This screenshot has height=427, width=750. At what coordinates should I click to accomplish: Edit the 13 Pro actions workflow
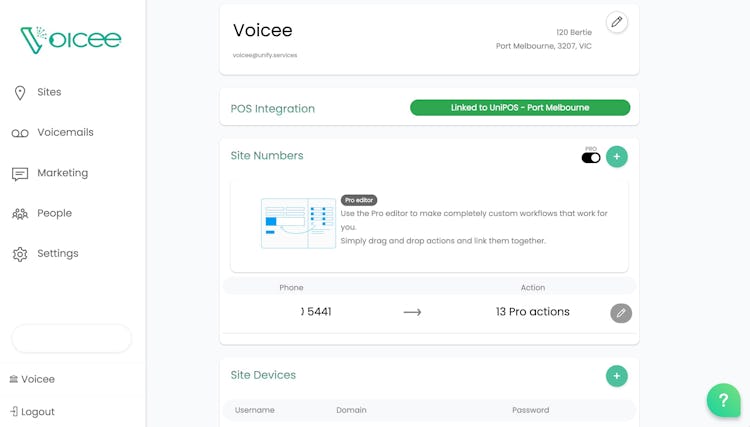point(621,313)
